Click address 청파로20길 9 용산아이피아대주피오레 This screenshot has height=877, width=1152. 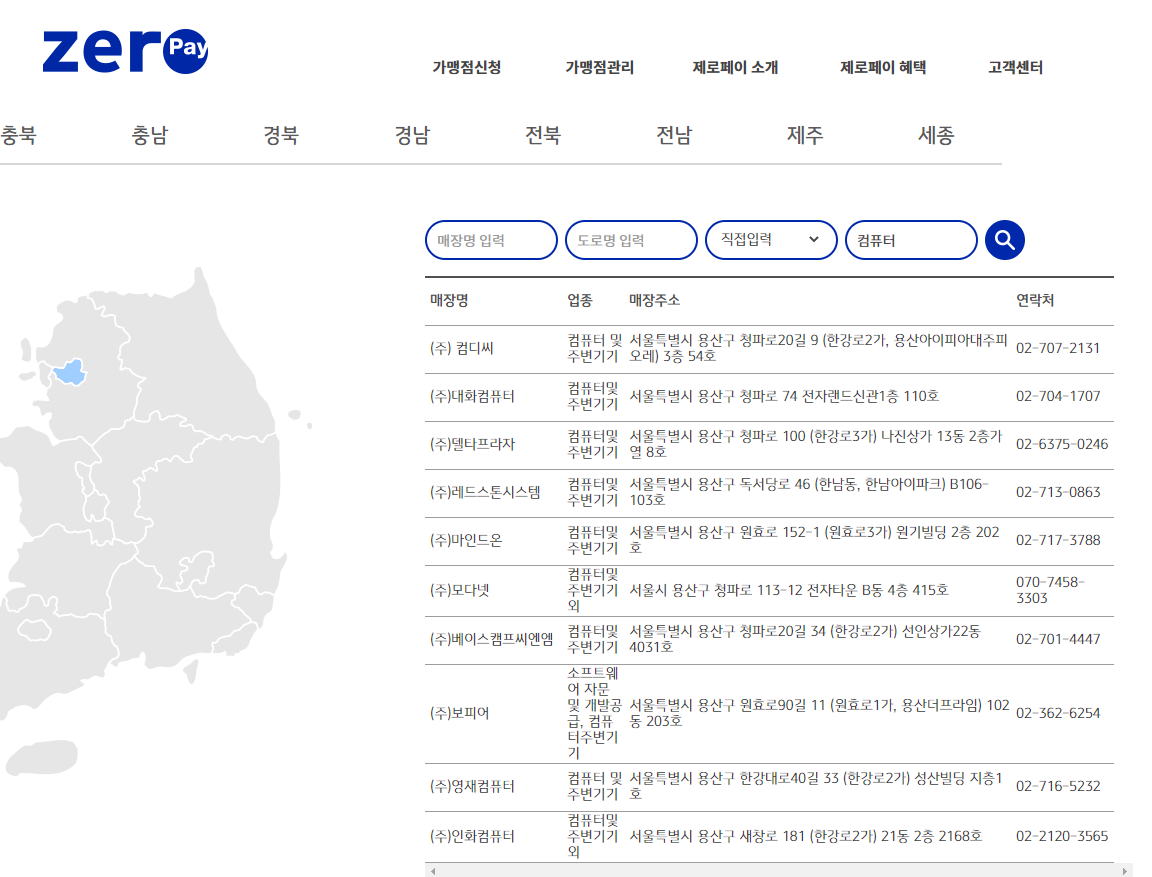point(818,348)
